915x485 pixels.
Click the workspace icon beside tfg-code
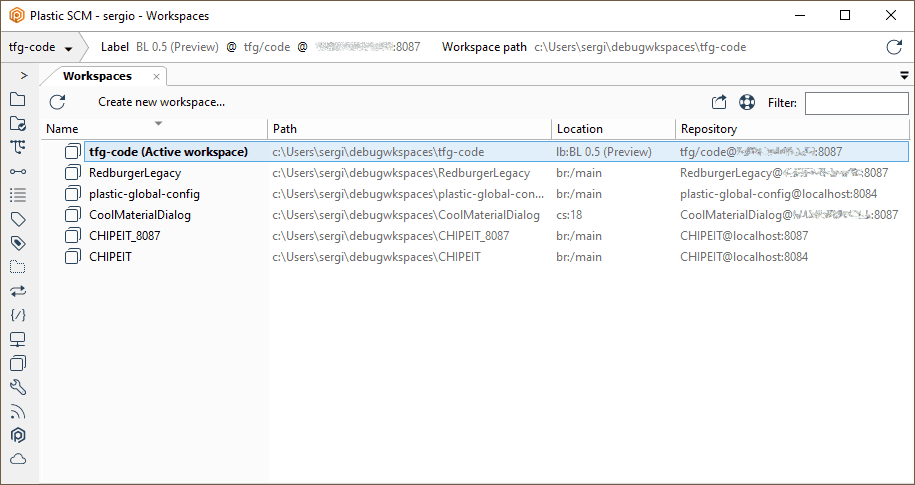pos(72,152)
